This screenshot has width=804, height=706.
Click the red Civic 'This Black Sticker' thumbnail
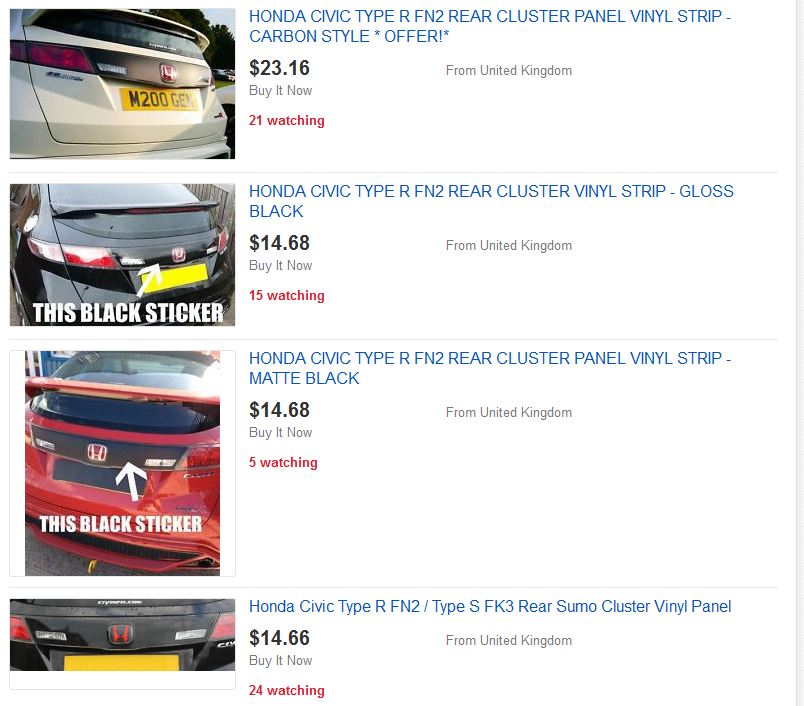[123, 463]
